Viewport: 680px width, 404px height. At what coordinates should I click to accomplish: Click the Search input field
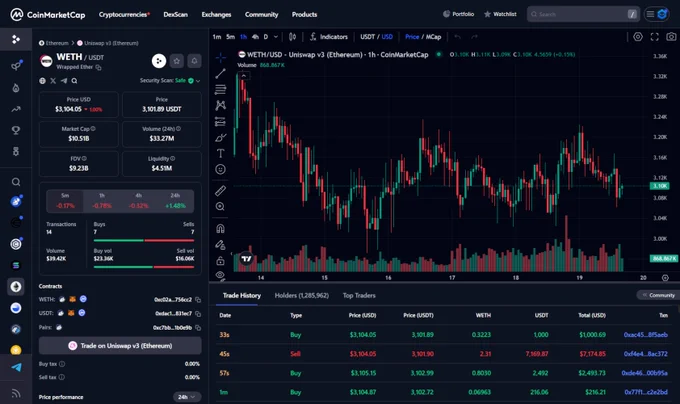(x=583, y=14)
